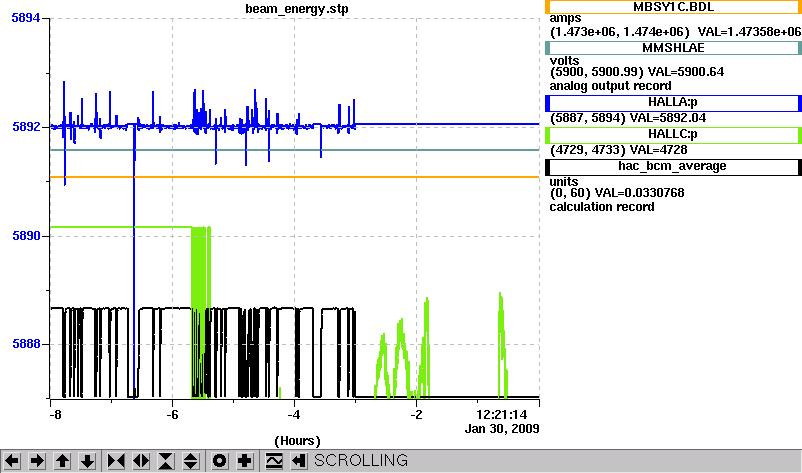This screenshot has width=802, height=473.
Task: Click the 5888 y-axis label
Action: [26, 344]
